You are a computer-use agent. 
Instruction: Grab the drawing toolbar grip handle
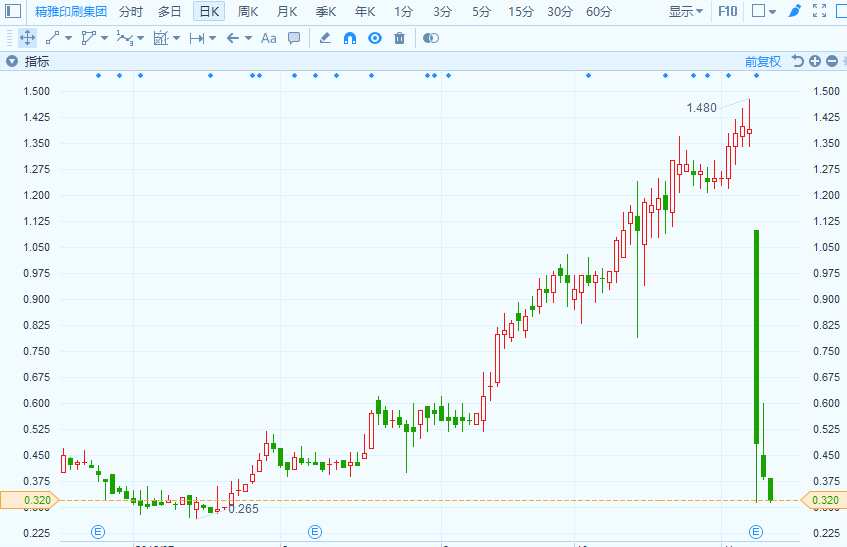9,38
